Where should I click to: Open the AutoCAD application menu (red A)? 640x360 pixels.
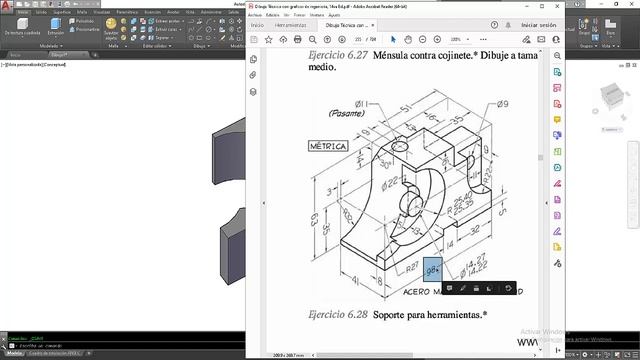6,6
